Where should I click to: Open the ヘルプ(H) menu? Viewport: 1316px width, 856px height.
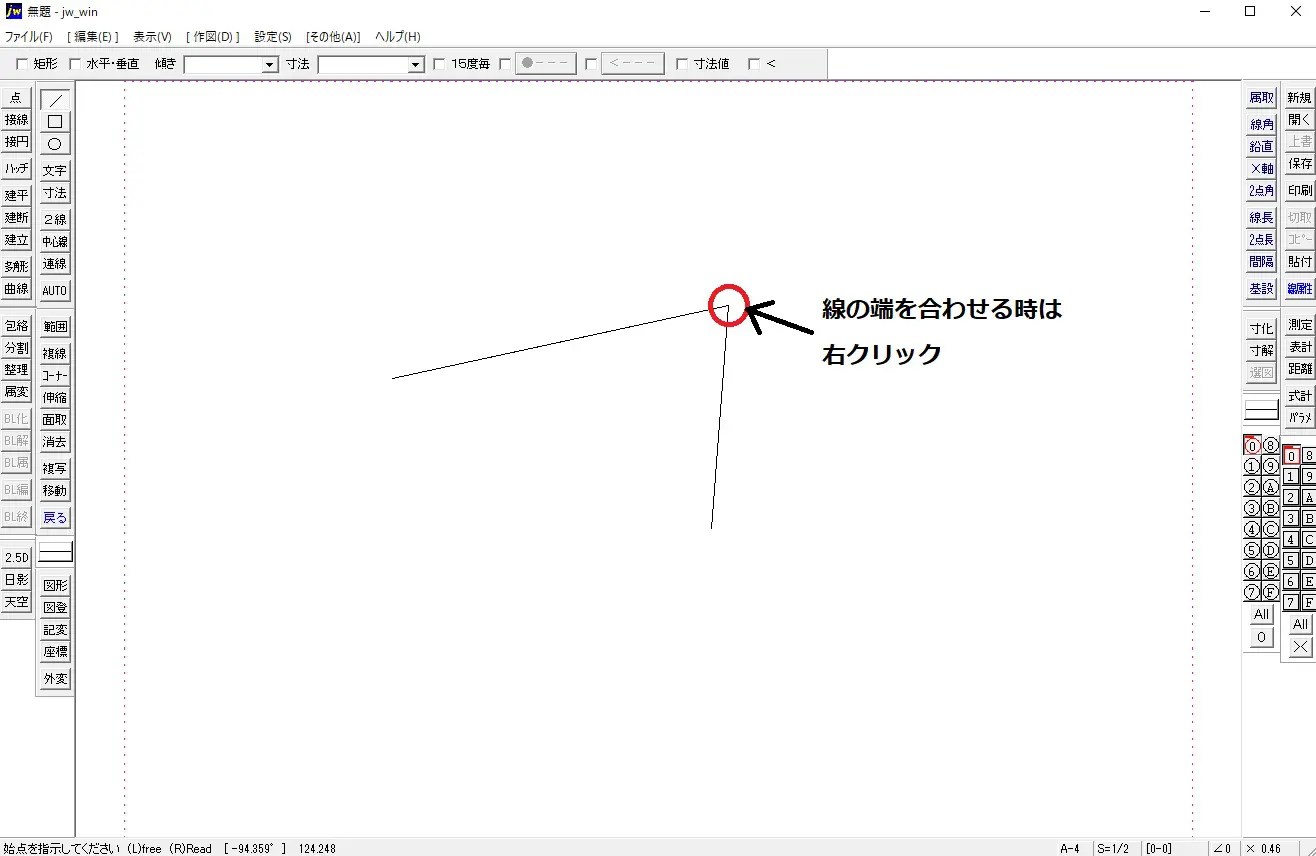398,37
